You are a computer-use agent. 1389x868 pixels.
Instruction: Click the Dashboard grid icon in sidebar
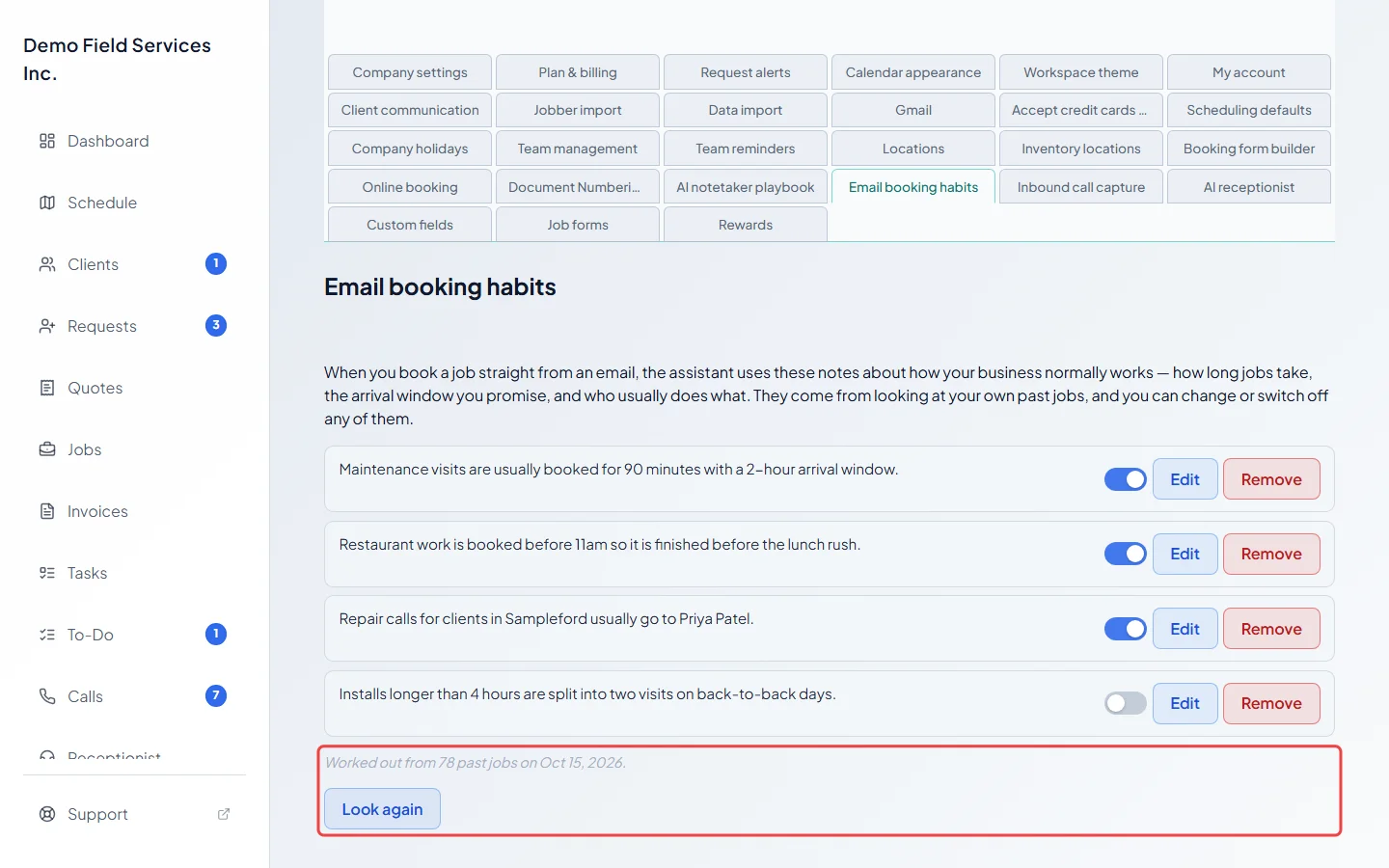click(47, 141)
